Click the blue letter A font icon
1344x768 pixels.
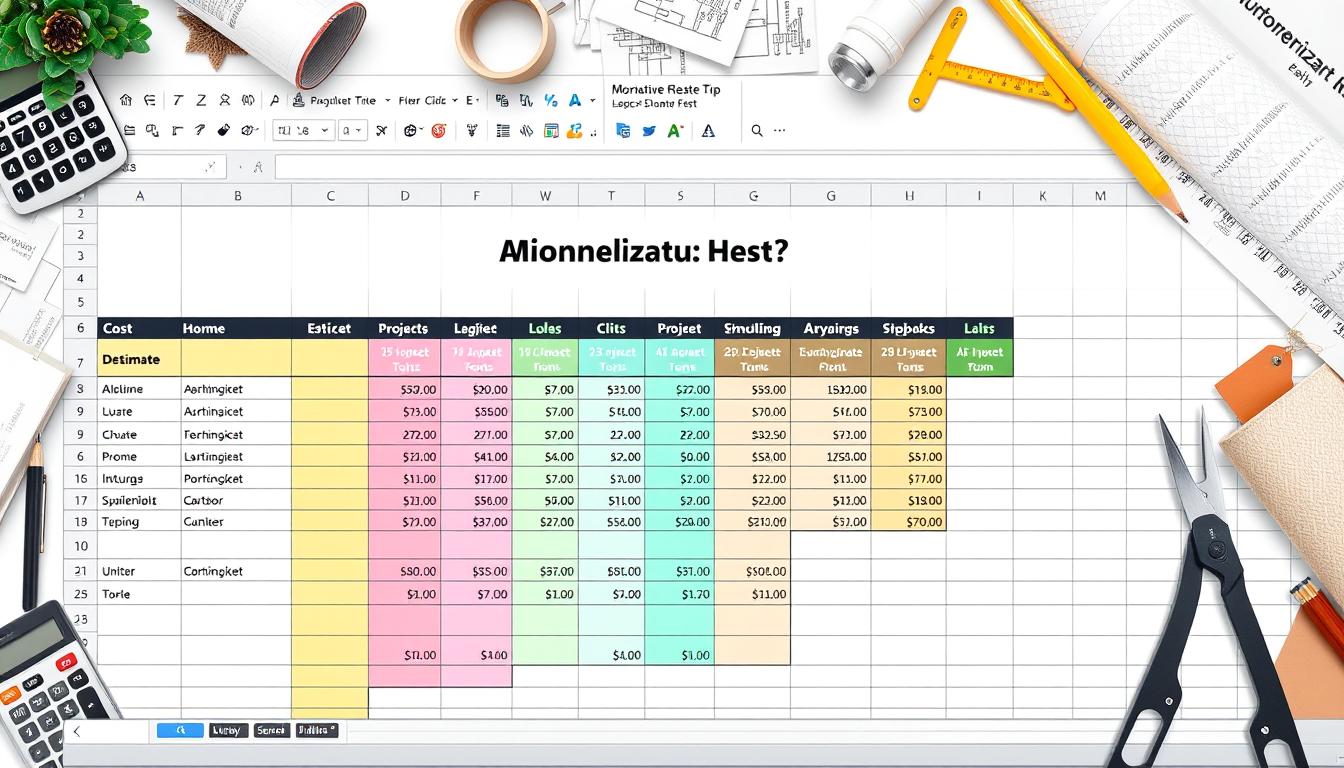[574, 100]
